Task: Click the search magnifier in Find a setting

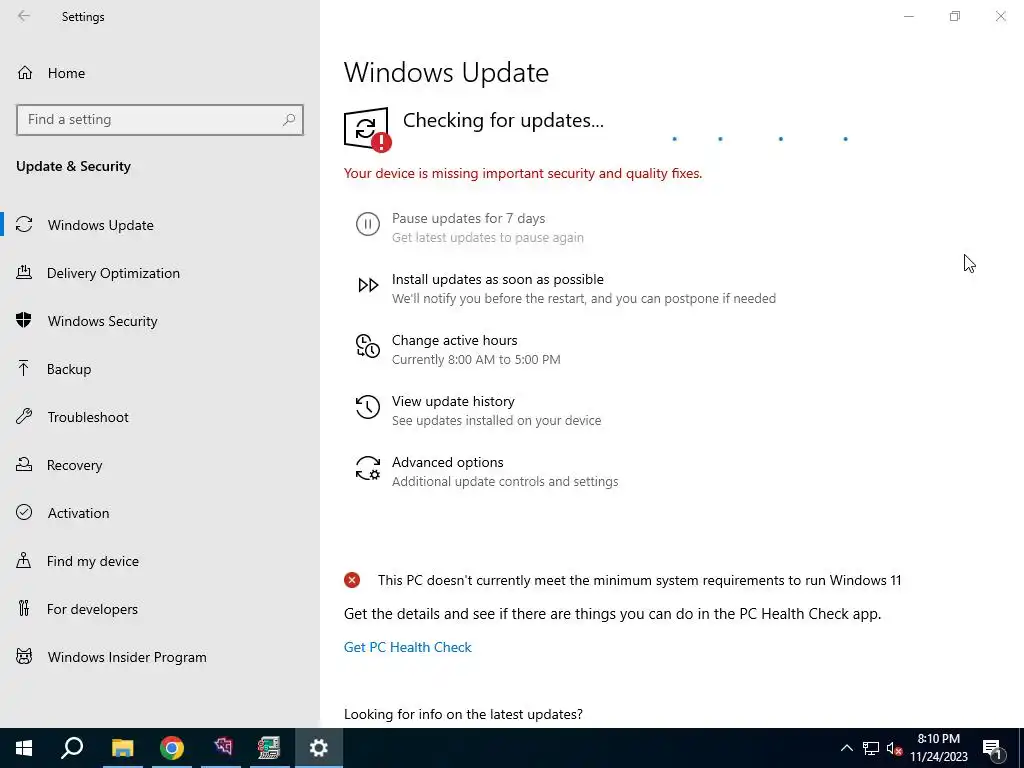Action: point(289,120)
